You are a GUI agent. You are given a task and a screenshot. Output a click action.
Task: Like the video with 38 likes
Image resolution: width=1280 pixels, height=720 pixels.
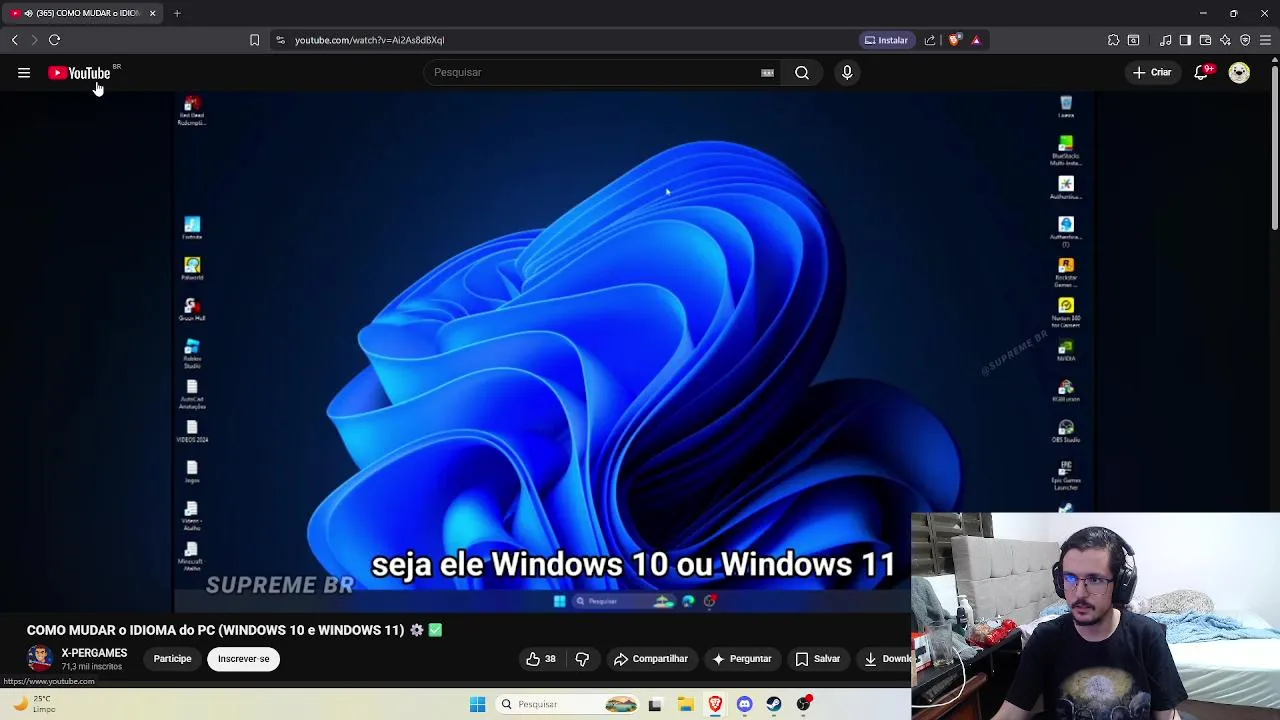click(541, 659)
